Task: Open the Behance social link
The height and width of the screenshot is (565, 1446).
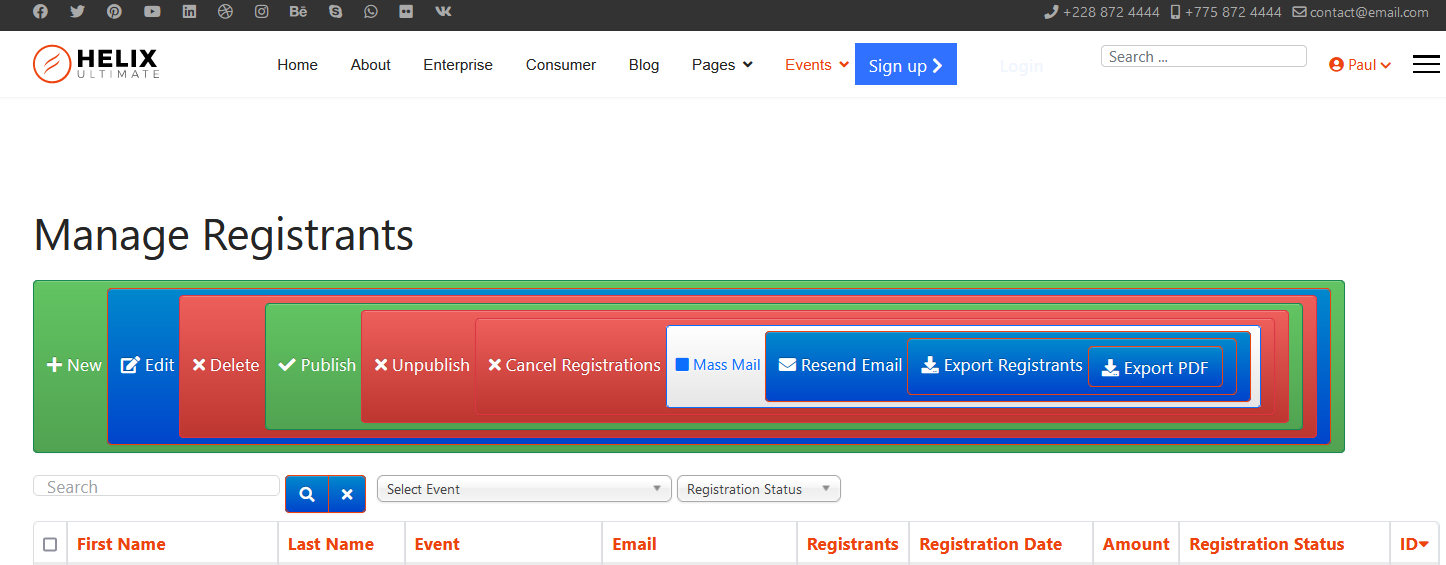Action: coord(298,12)
